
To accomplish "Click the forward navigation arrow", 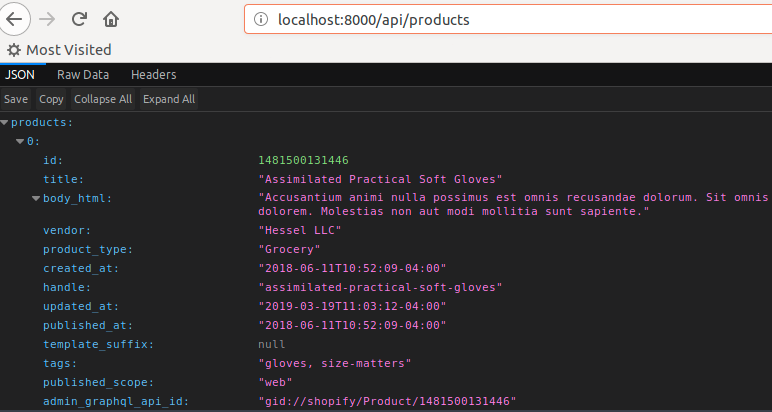I will tap(47, 19).
